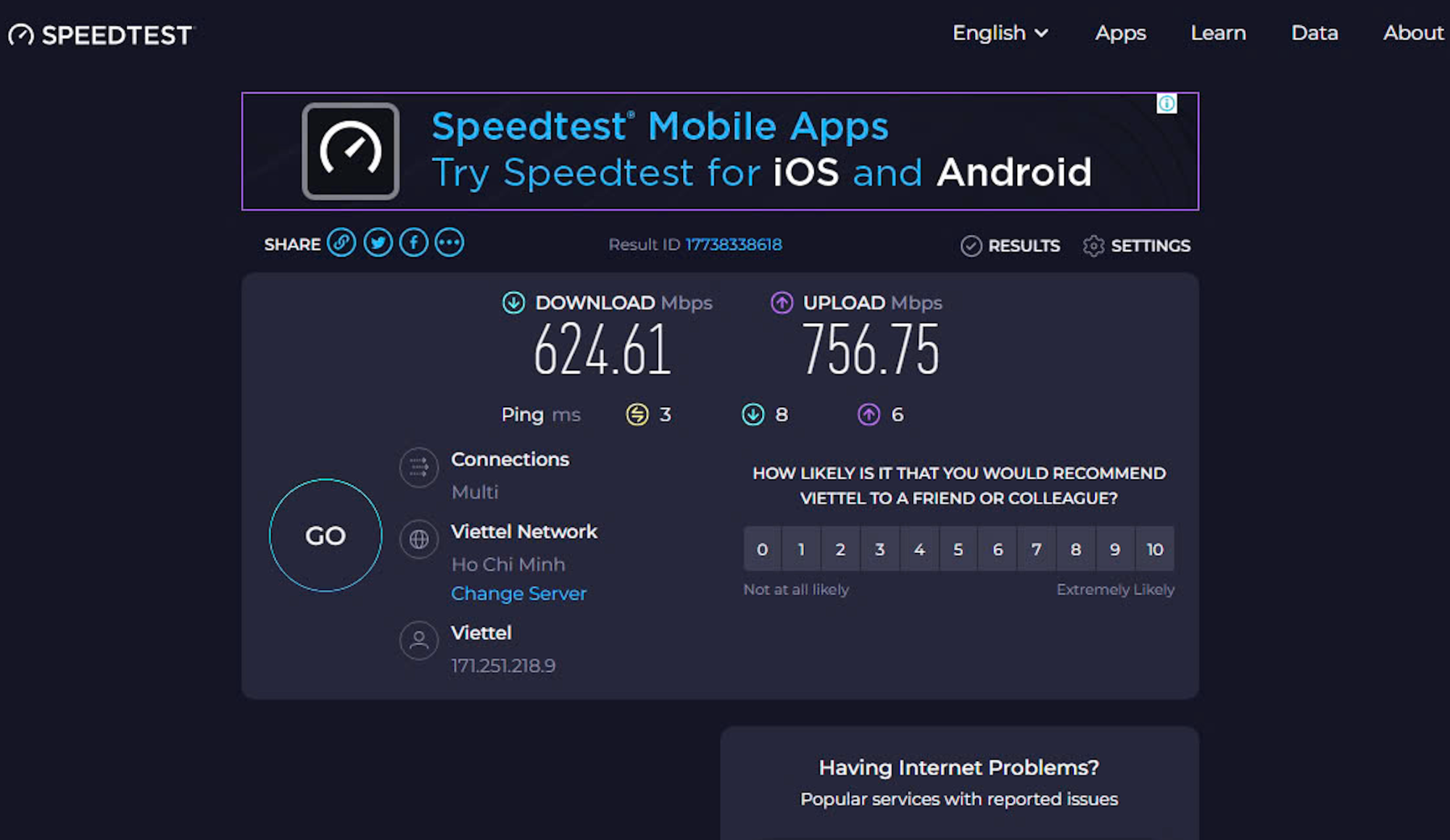Click the upload arrow icon beside UPLOAD

pyautogui.click(x=782, y=302)
